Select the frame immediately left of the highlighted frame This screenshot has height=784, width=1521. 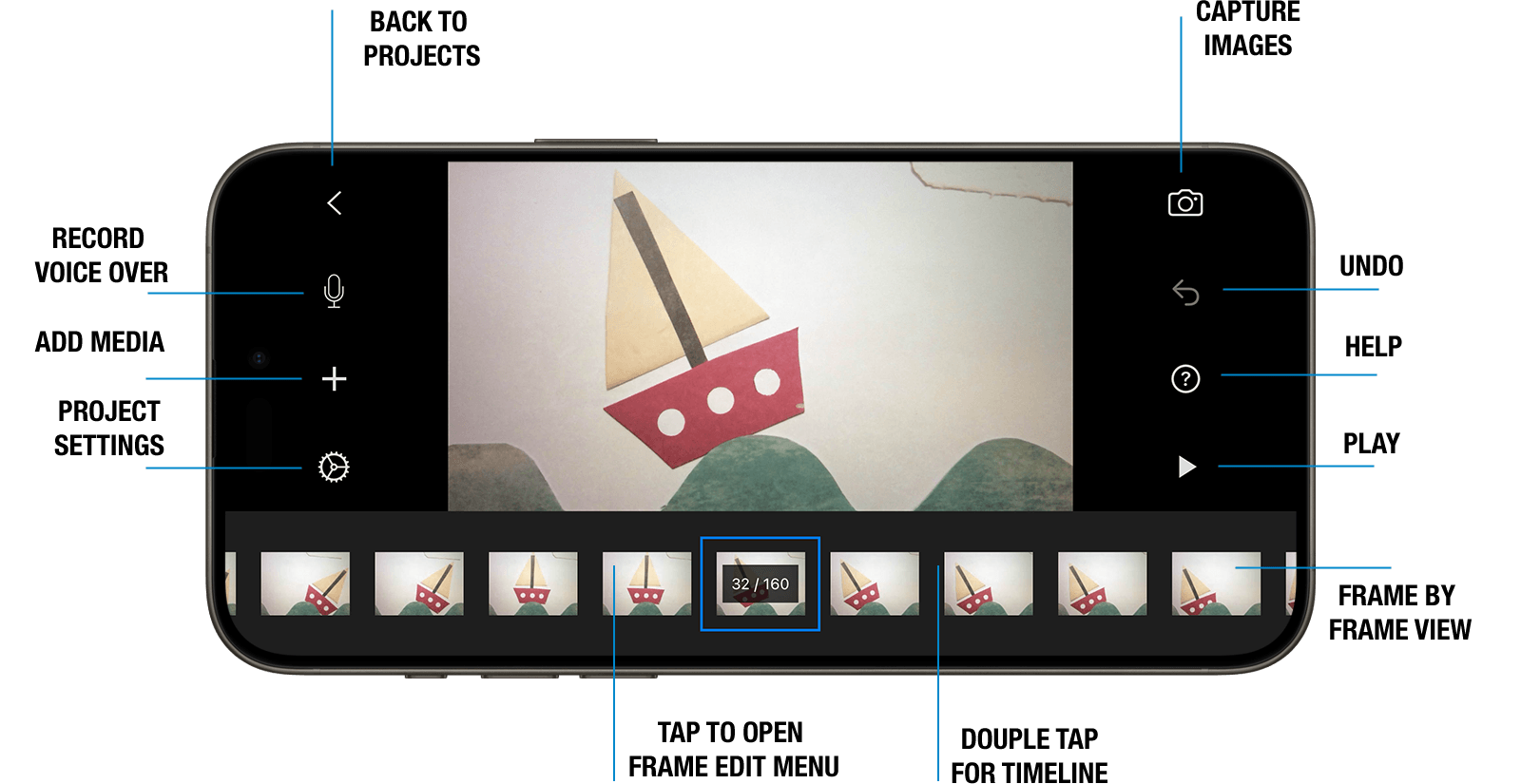click(646, 583)
